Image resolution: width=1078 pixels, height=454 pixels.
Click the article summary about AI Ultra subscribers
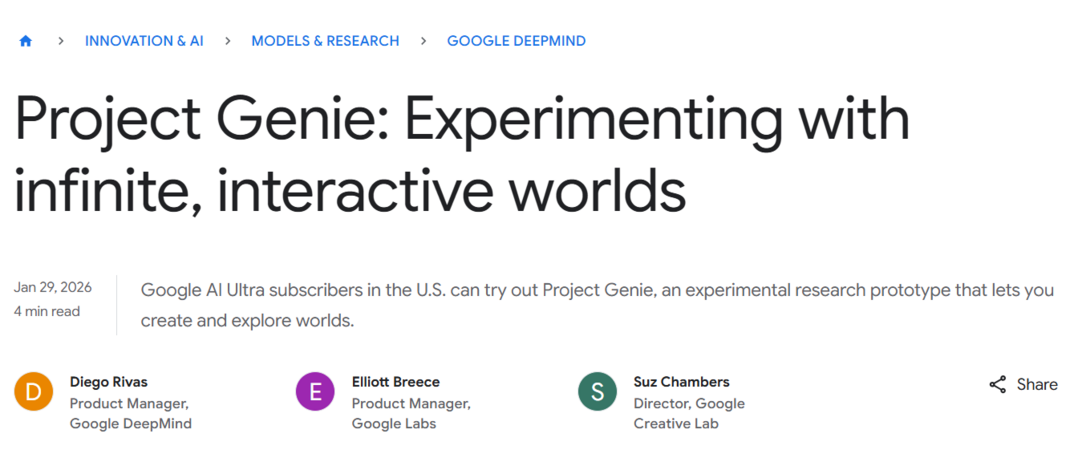pyautogui.click(x=597, y=305)
